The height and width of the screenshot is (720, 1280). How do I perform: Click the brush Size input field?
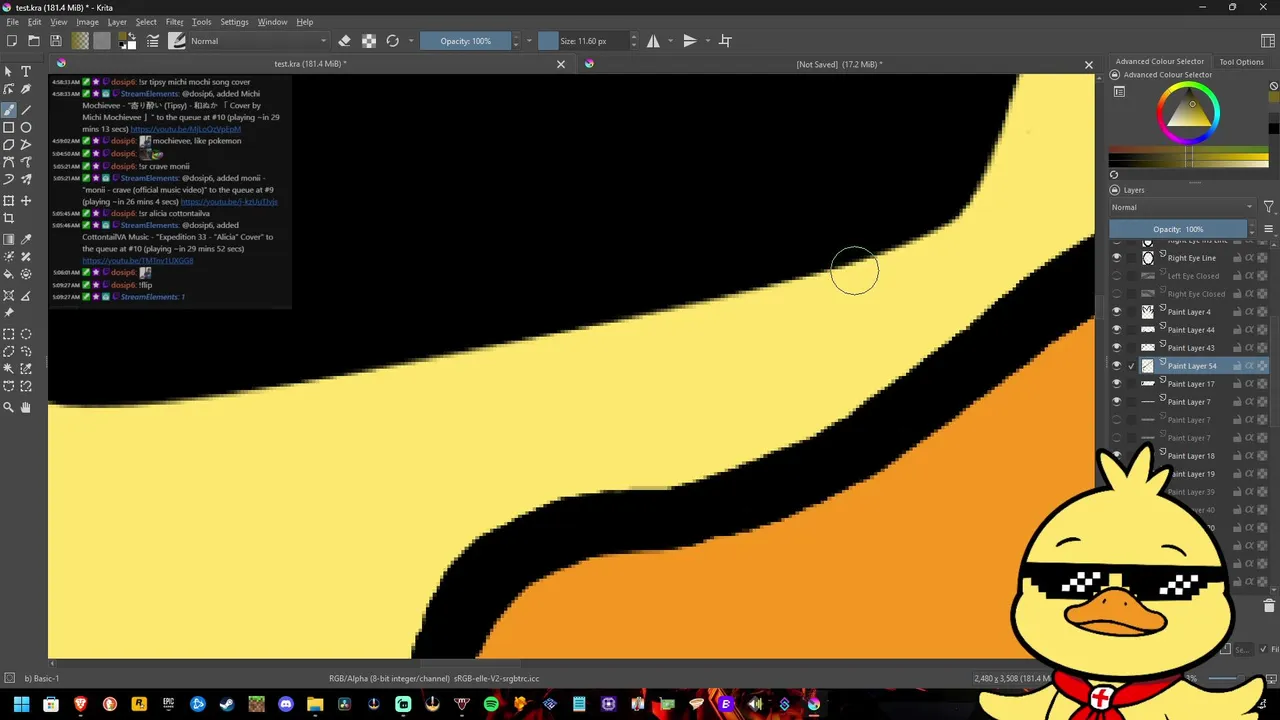582,41
